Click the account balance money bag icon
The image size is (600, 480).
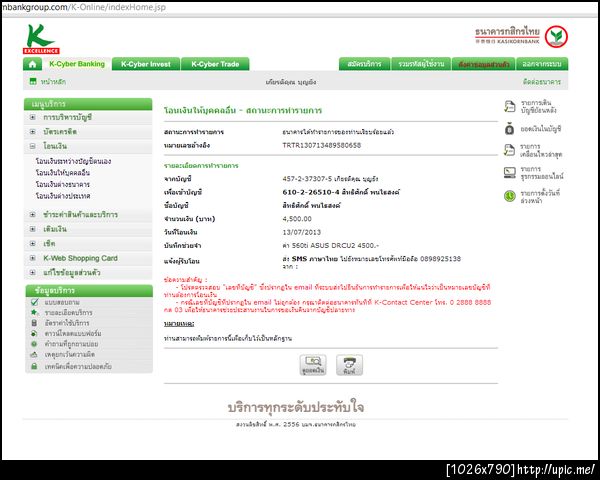509,129
